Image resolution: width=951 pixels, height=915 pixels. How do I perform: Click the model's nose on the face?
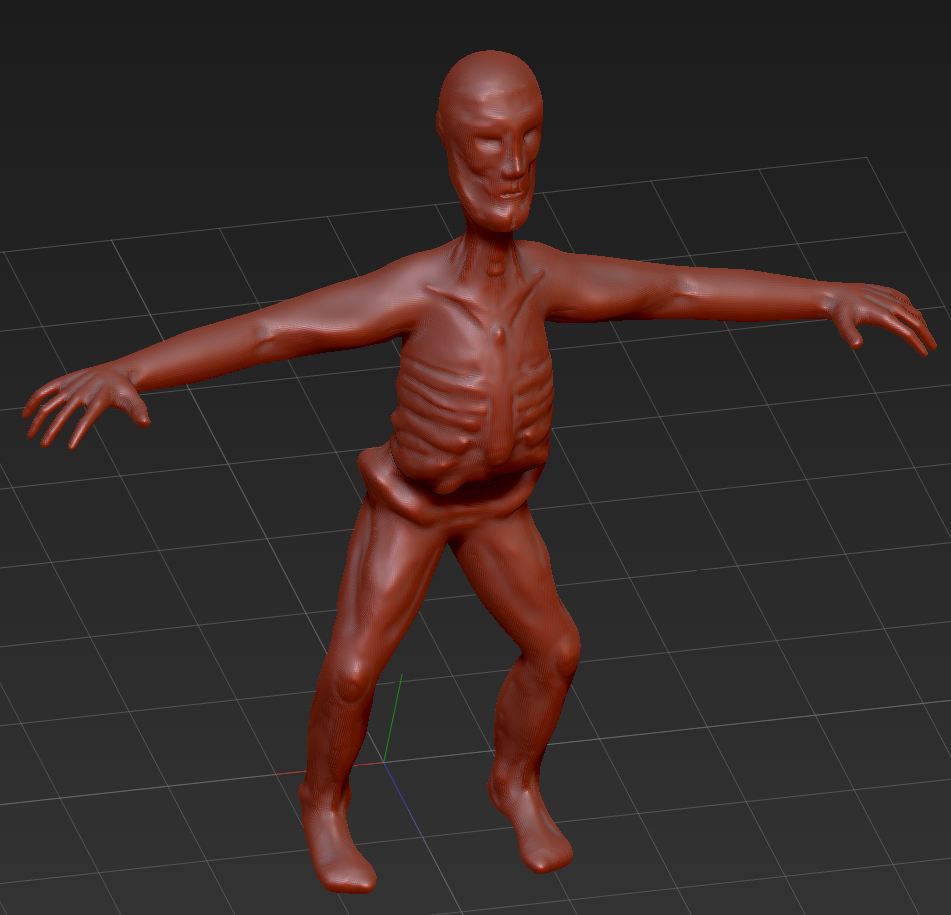(514, 159)
